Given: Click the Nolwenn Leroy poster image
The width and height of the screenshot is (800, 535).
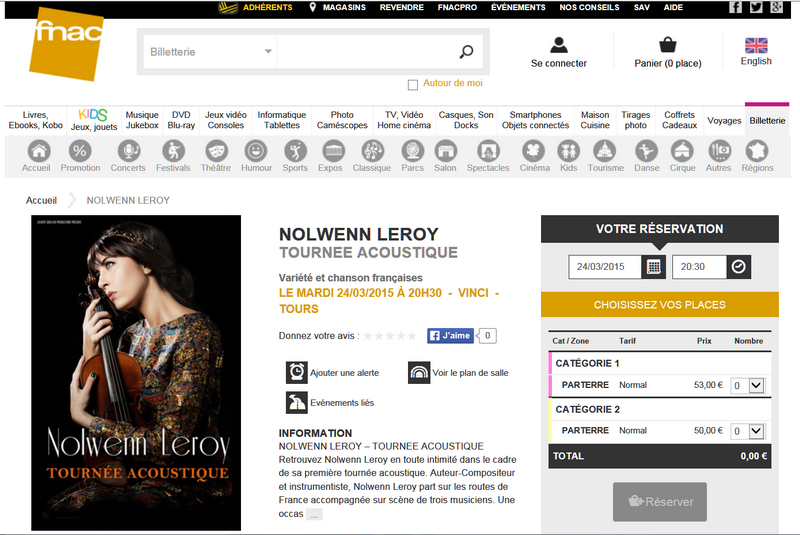Looking at the screenshot, I should [x=136, y=373].
